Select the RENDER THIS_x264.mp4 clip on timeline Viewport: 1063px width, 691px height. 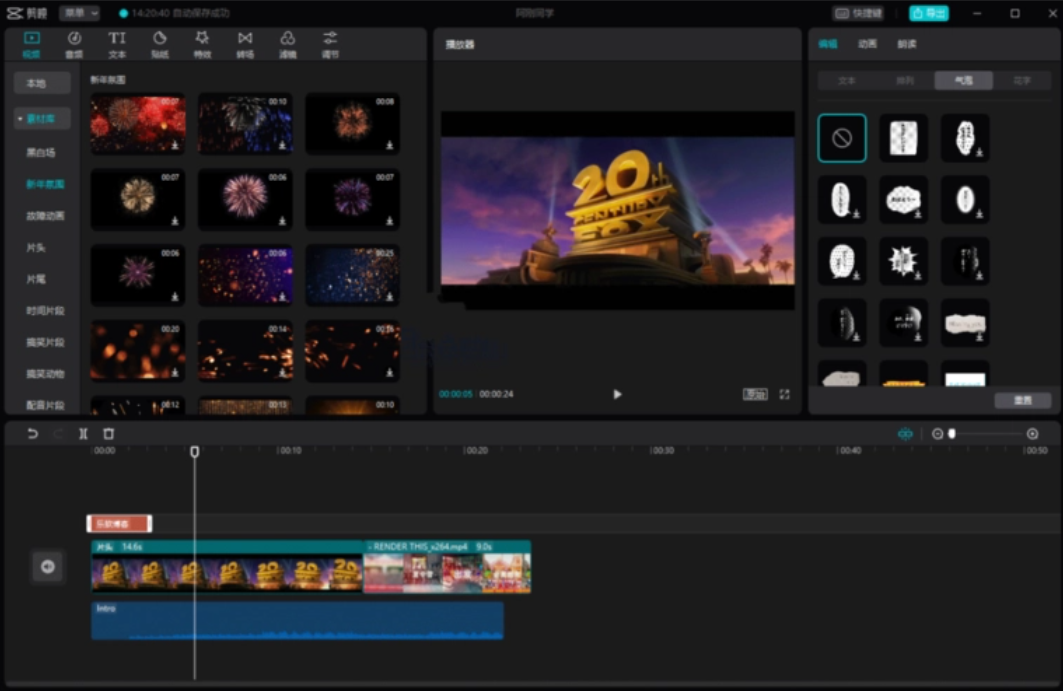click(x=447, y=566)
